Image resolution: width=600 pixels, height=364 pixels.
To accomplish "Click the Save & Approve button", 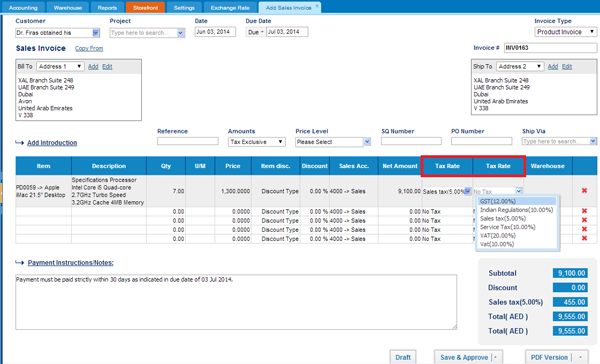I will 464,357.
